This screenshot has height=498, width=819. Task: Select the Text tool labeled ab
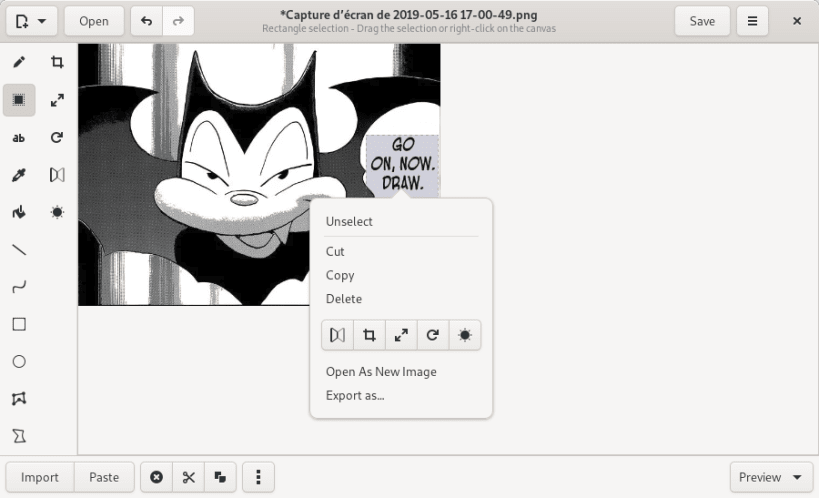pos(19,137)
